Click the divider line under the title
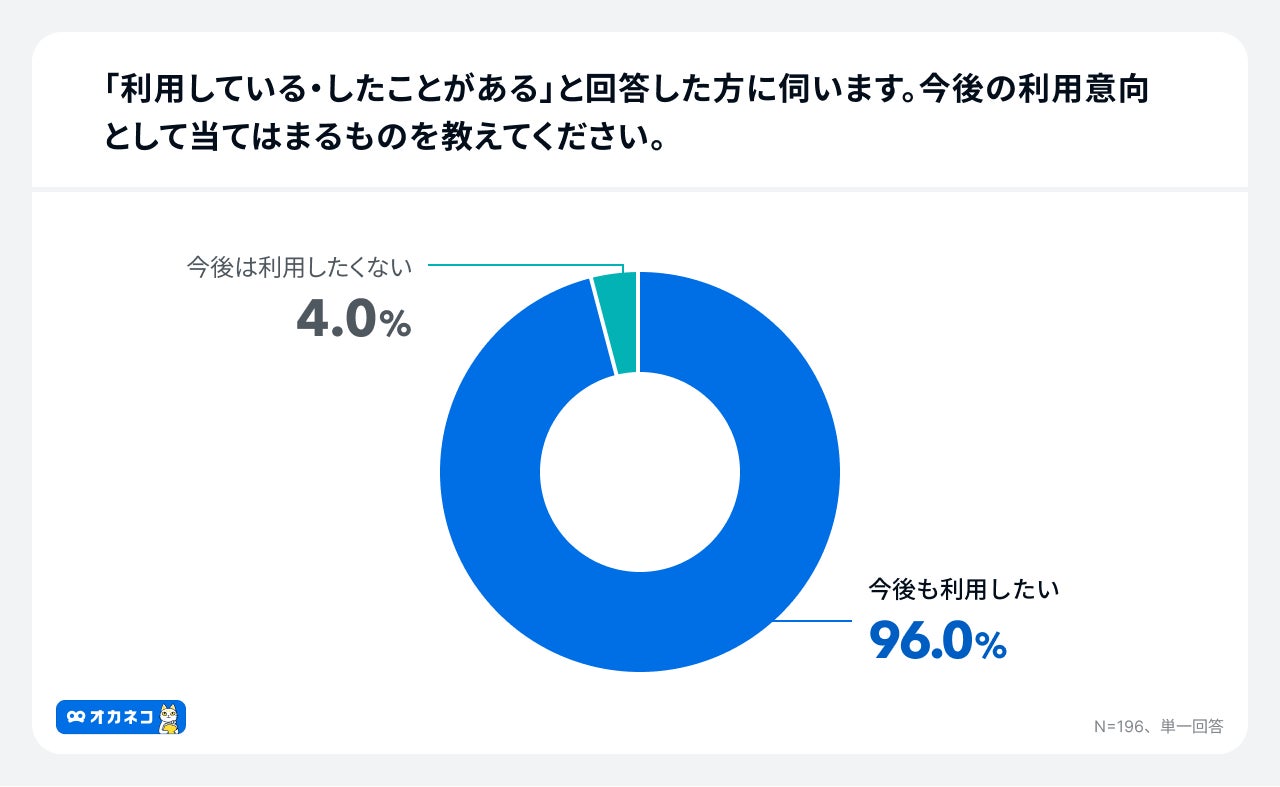The image size is (1280, 787). (640, 188)
